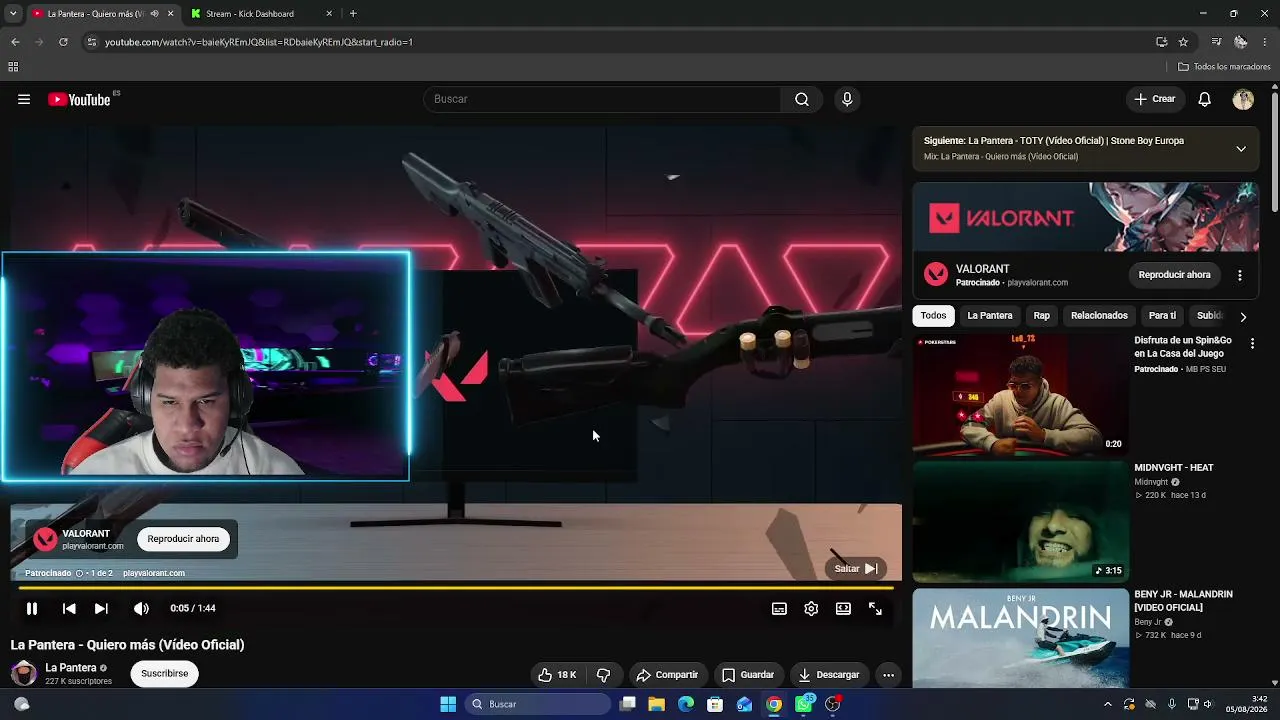This screenshot has width=1280, height=720.
Task: Switch to the Stream - Kick Dashboard tab
Action: (250, 14)
